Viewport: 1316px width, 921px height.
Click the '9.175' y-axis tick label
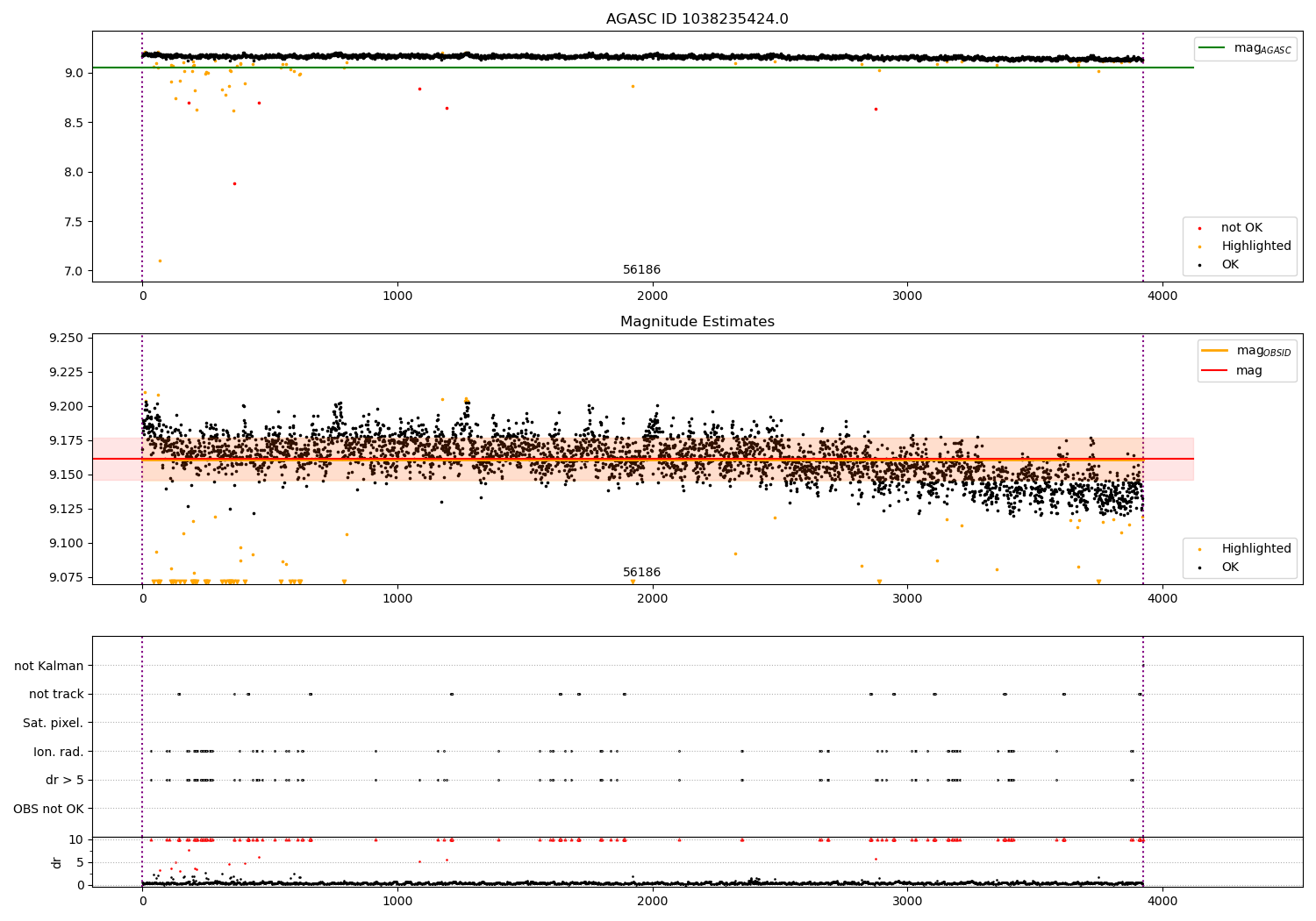coord(66,441)
